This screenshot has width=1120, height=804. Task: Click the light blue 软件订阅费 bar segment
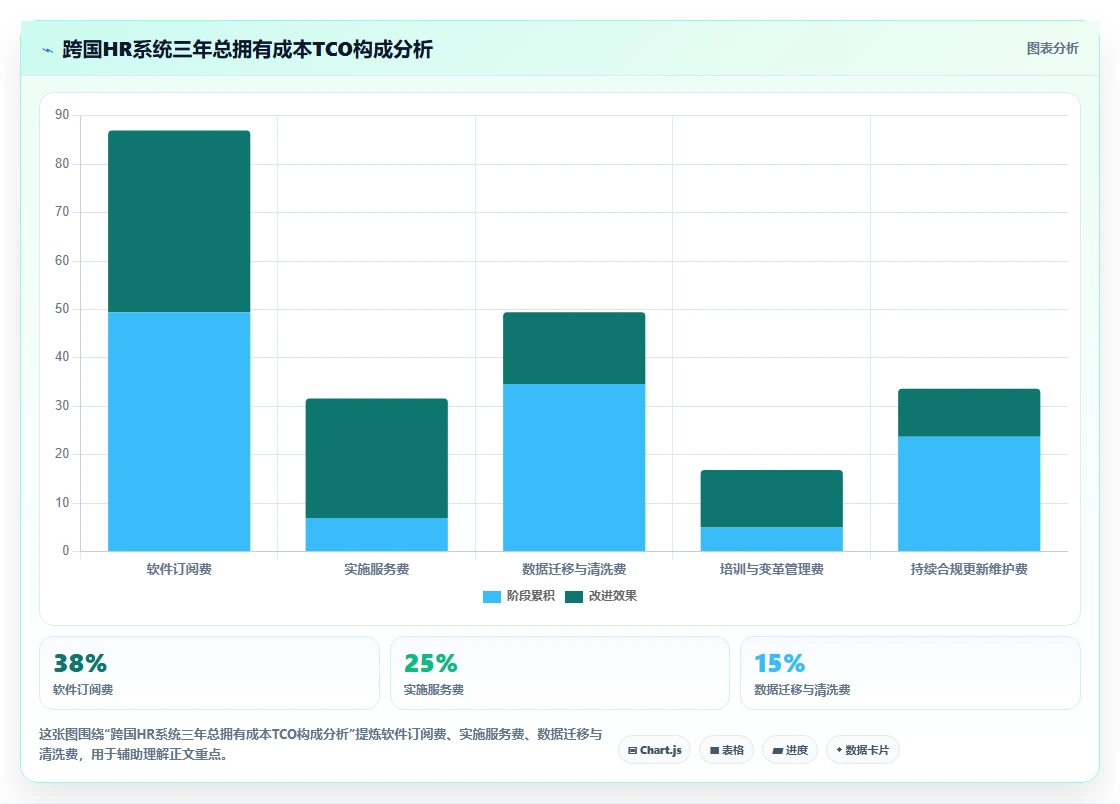pos(179,431)
